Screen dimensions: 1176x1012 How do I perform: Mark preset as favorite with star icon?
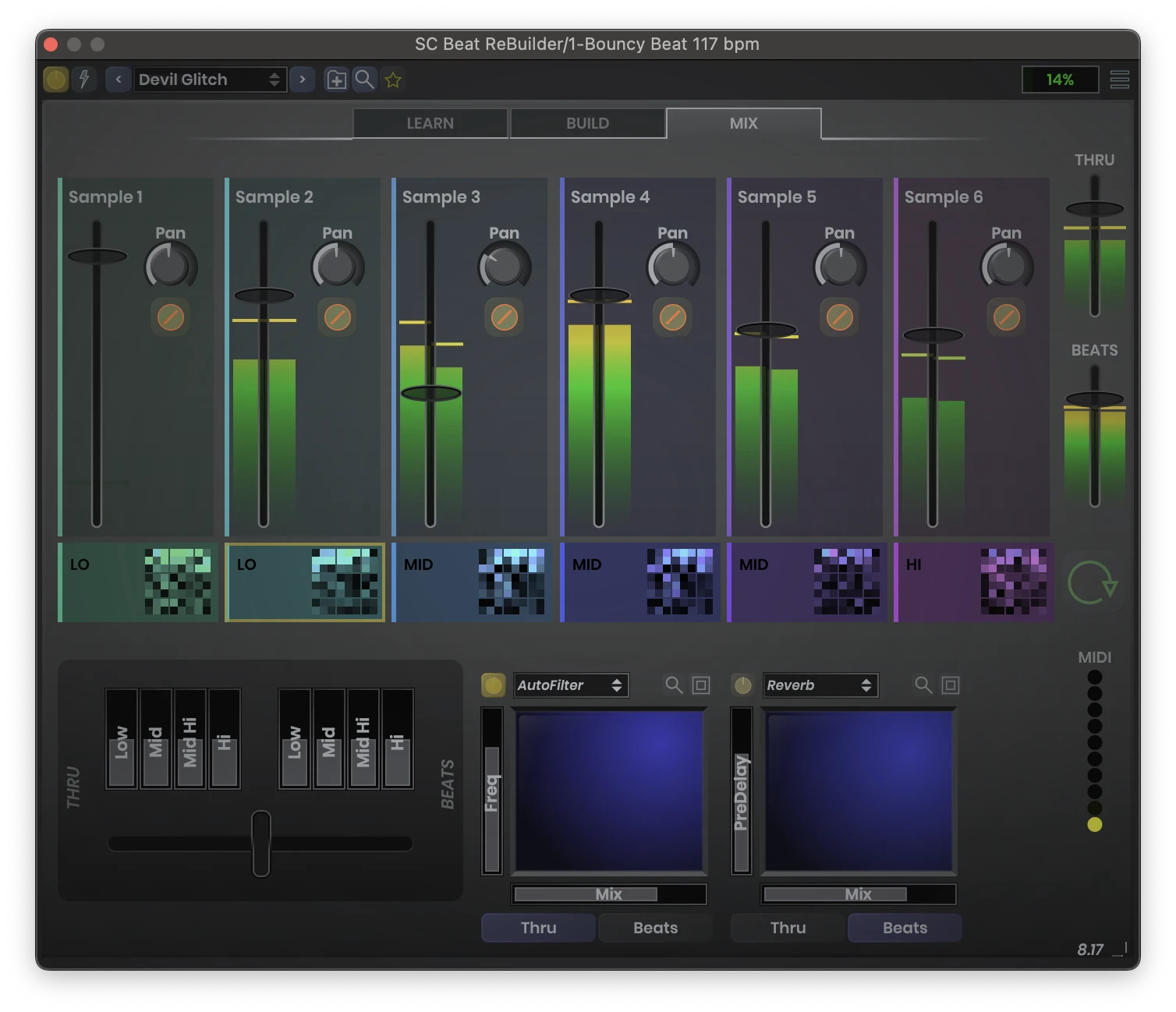point(393,80)
